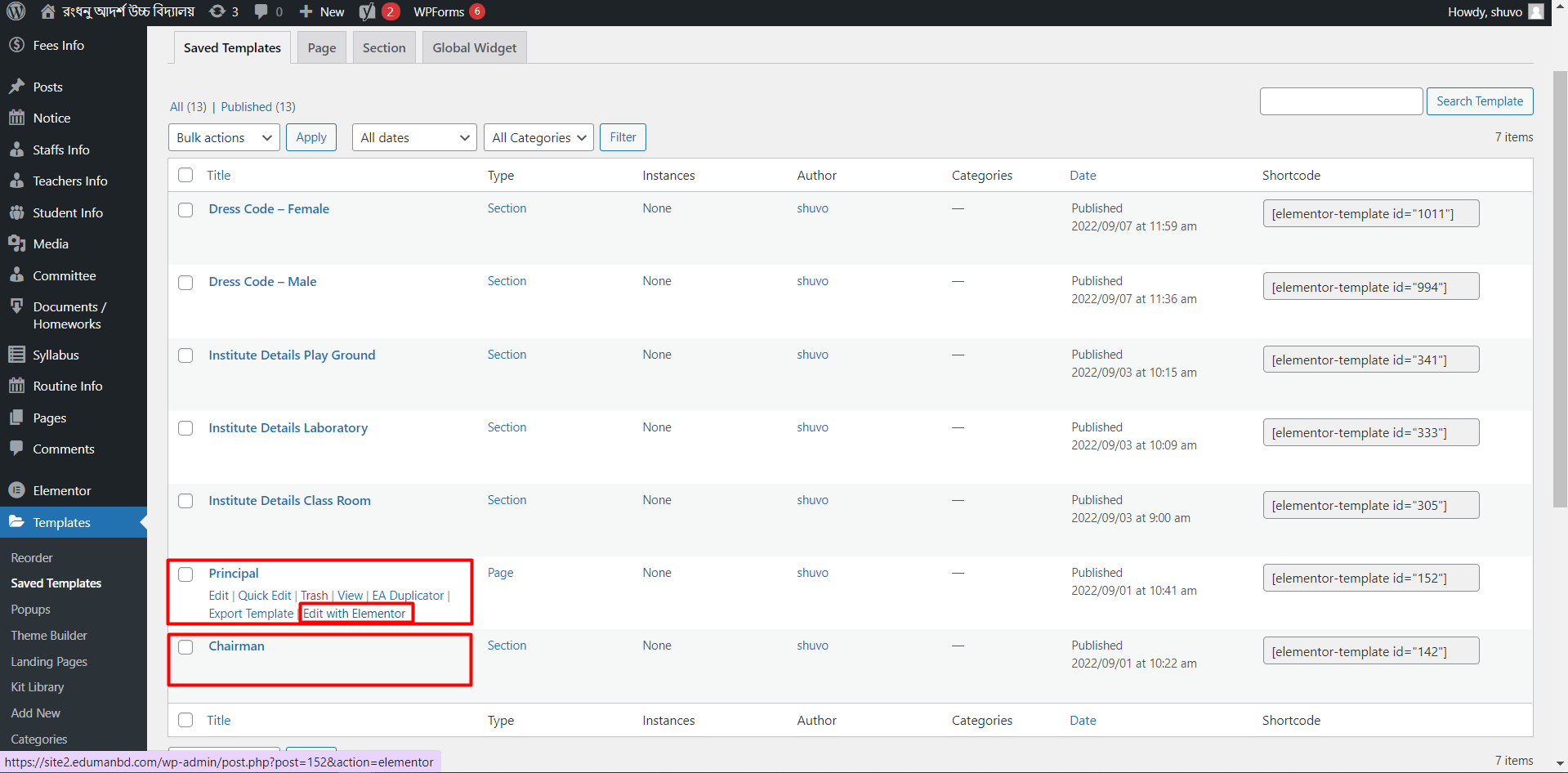Click the plus New icon
The image size is (1568, 773).
pyautogui.click(x=306, y=11)
